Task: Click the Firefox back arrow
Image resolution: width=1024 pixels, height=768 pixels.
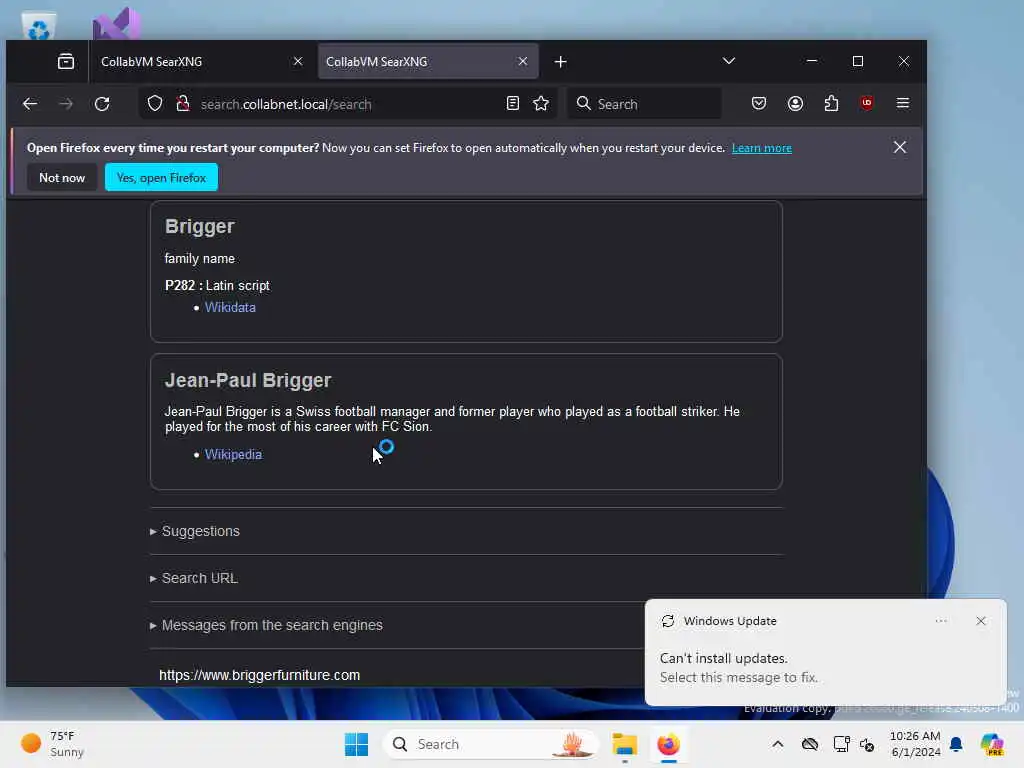Action: coord(30,104)
